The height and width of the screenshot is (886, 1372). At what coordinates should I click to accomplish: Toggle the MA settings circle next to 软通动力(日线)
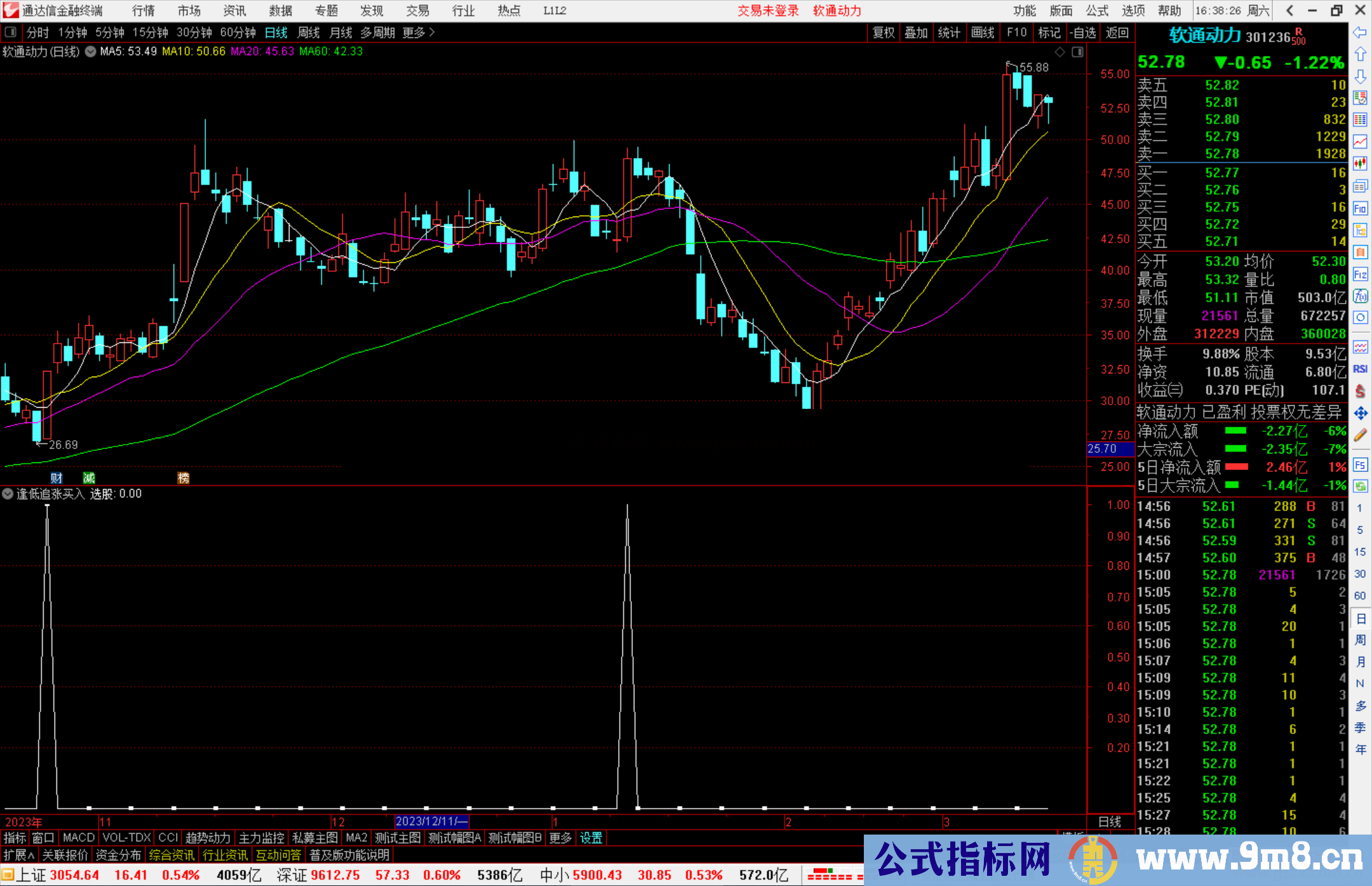(90, 51)
